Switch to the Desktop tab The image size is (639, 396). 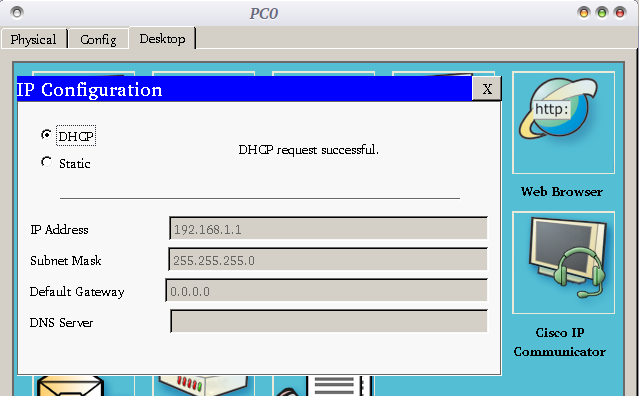pos(162,38)
